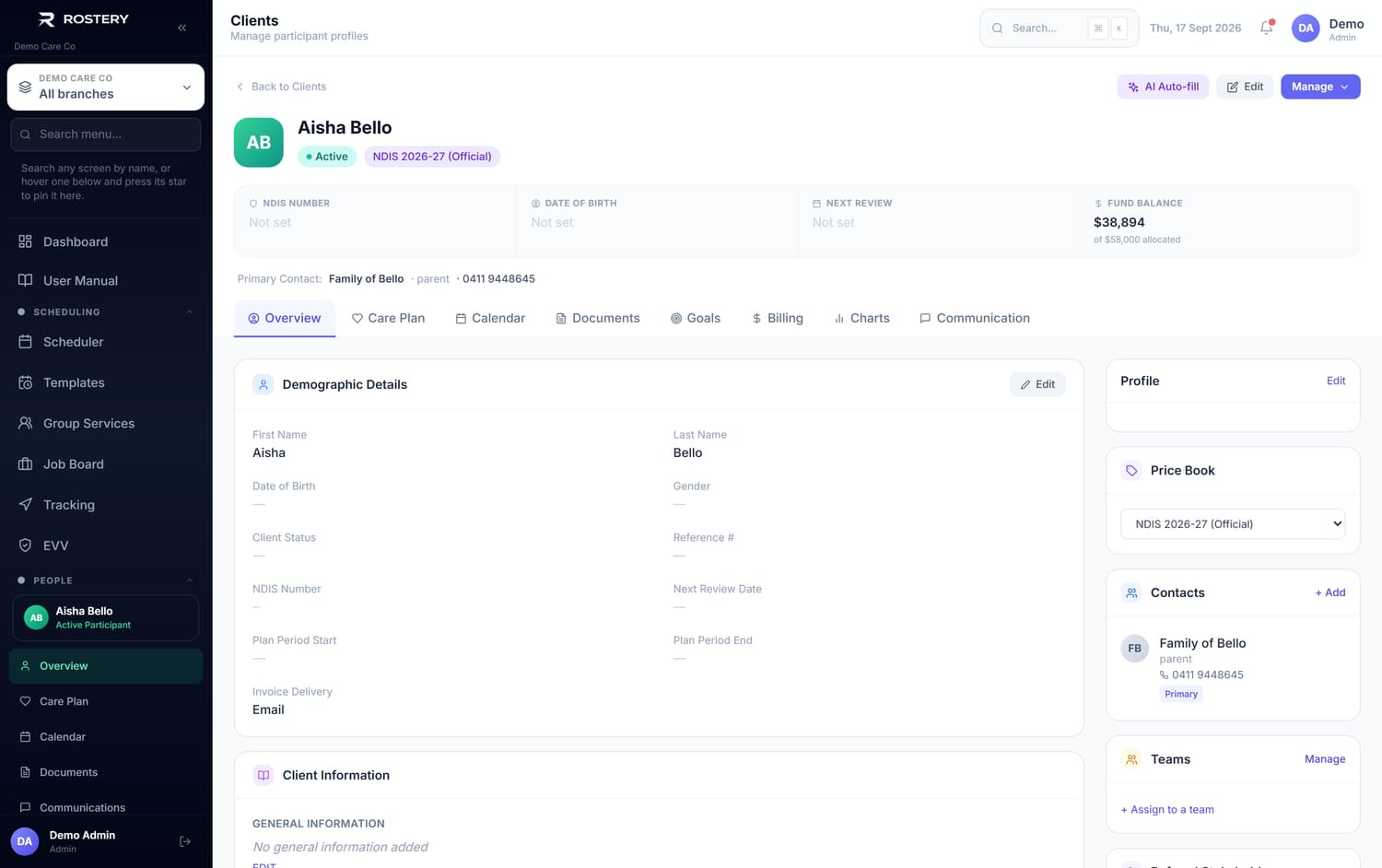Click Edit in the Profile card
Image resolution: width=1382 pixels, height=868 pixels.
tap(1336, 381)
